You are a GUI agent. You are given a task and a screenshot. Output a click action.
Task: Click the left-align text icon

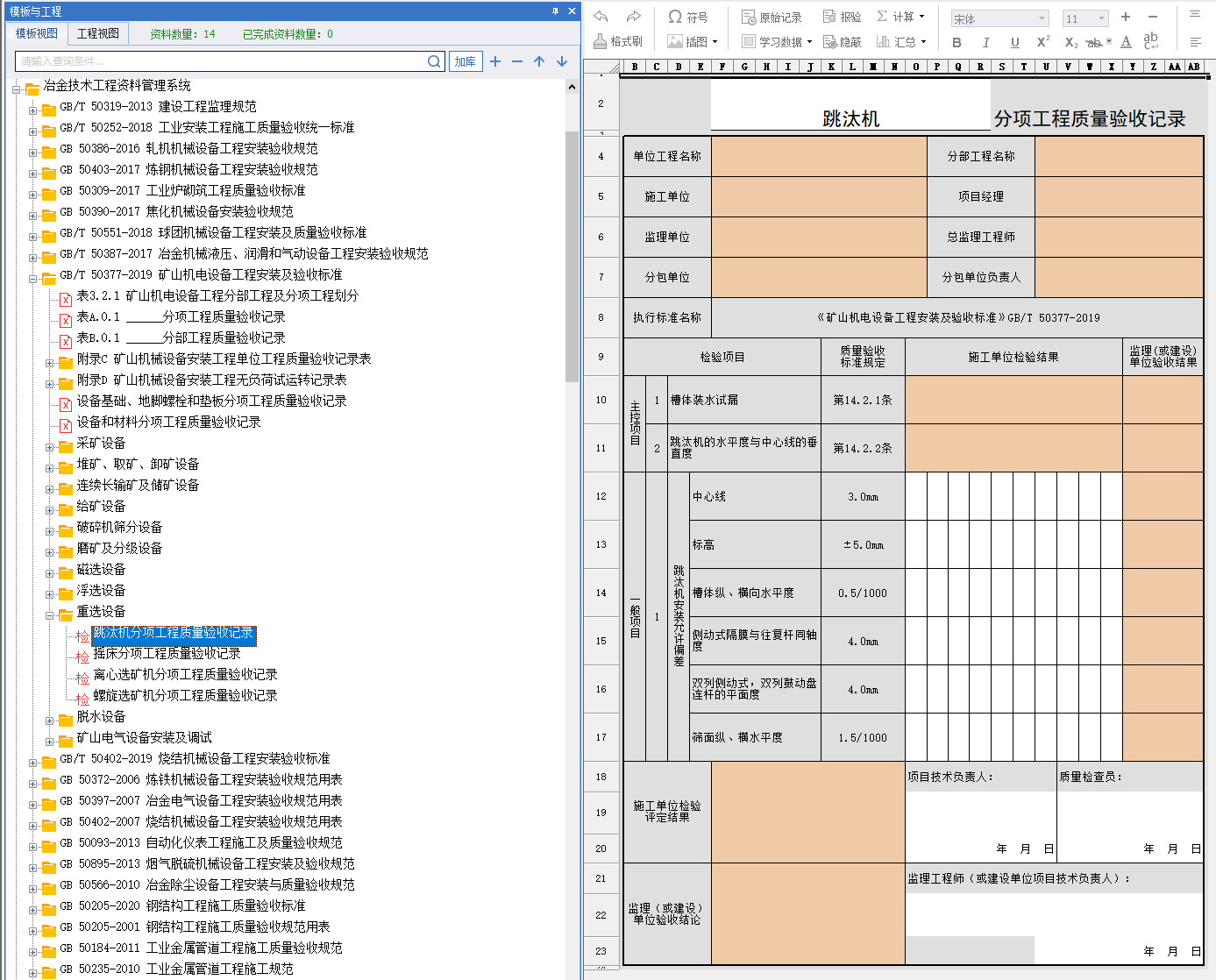[x=1195, y=42]
